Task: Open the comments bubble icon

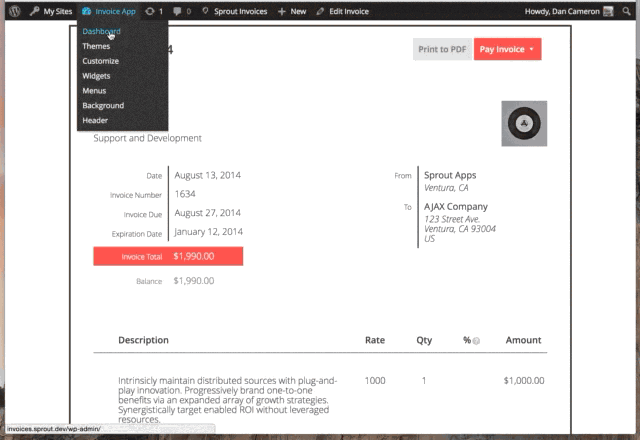Action: click(x=181, y=11)
